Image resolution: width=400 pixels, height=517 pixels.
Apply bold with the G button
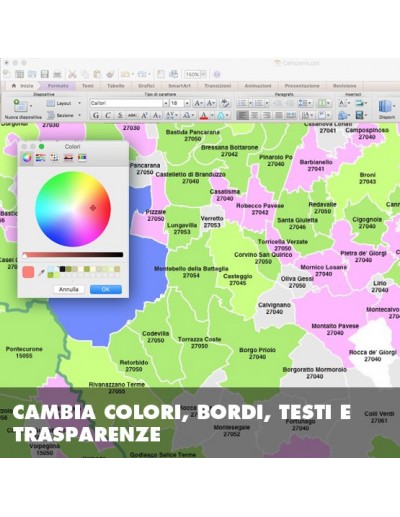click(x=96, y=115)
